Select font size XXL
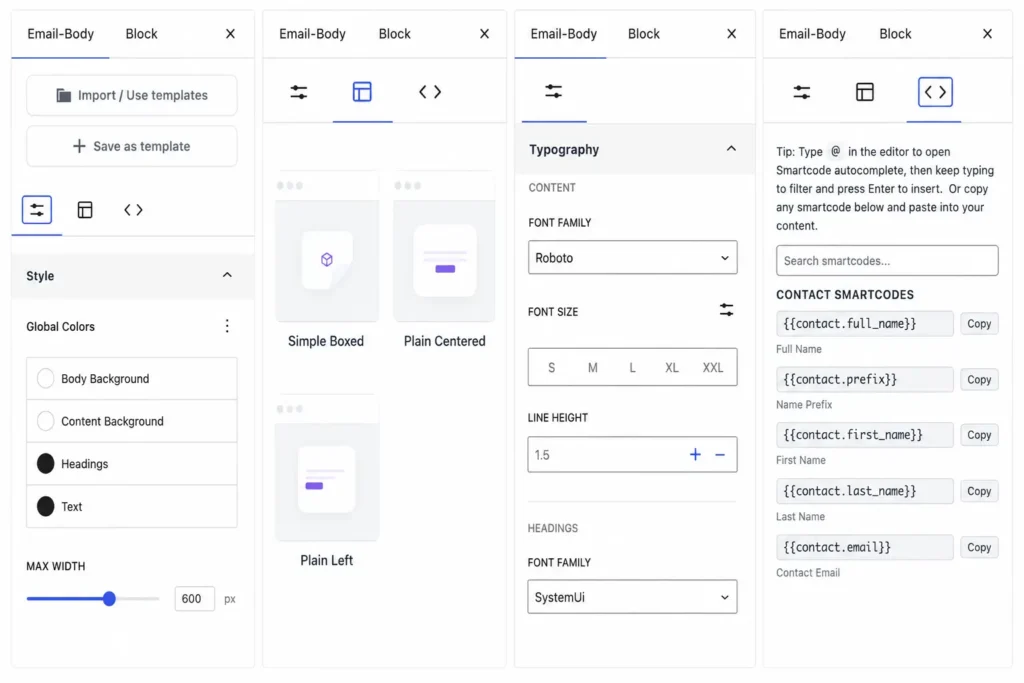This screenshot has width=1024, height=683. [x=712, y=368]
